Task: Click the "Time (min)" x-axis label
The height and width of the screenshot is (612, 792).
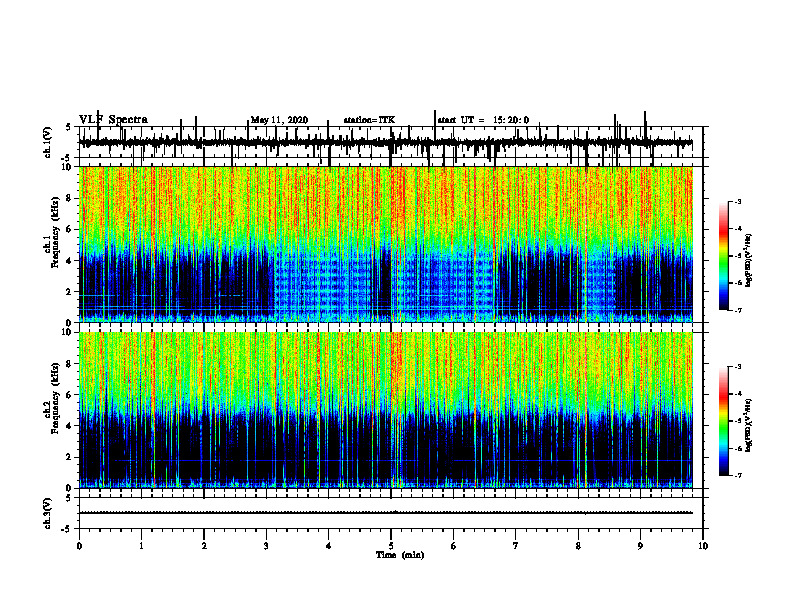Action: [400, 555]
